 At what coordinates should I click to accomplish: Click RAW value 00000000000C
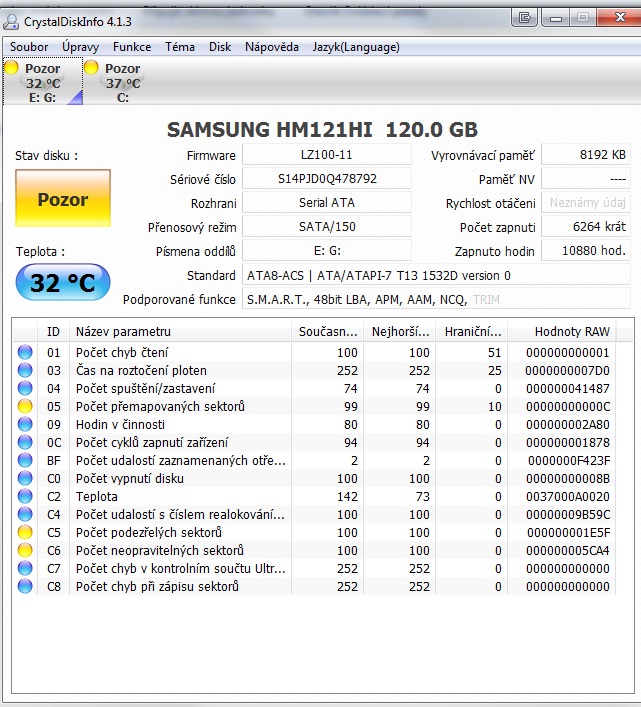pos(568,406)
